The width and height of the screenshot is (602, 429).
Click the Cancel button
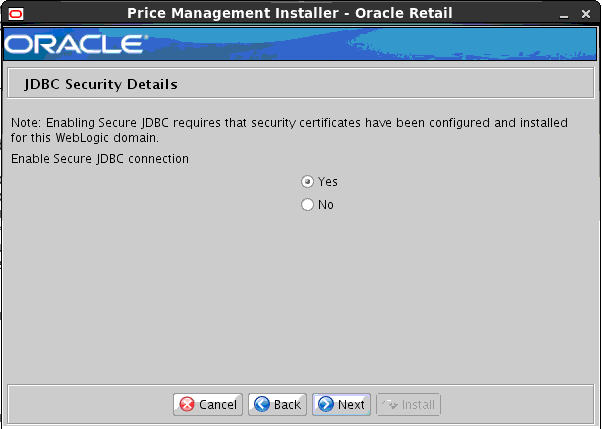pos(208,404)
